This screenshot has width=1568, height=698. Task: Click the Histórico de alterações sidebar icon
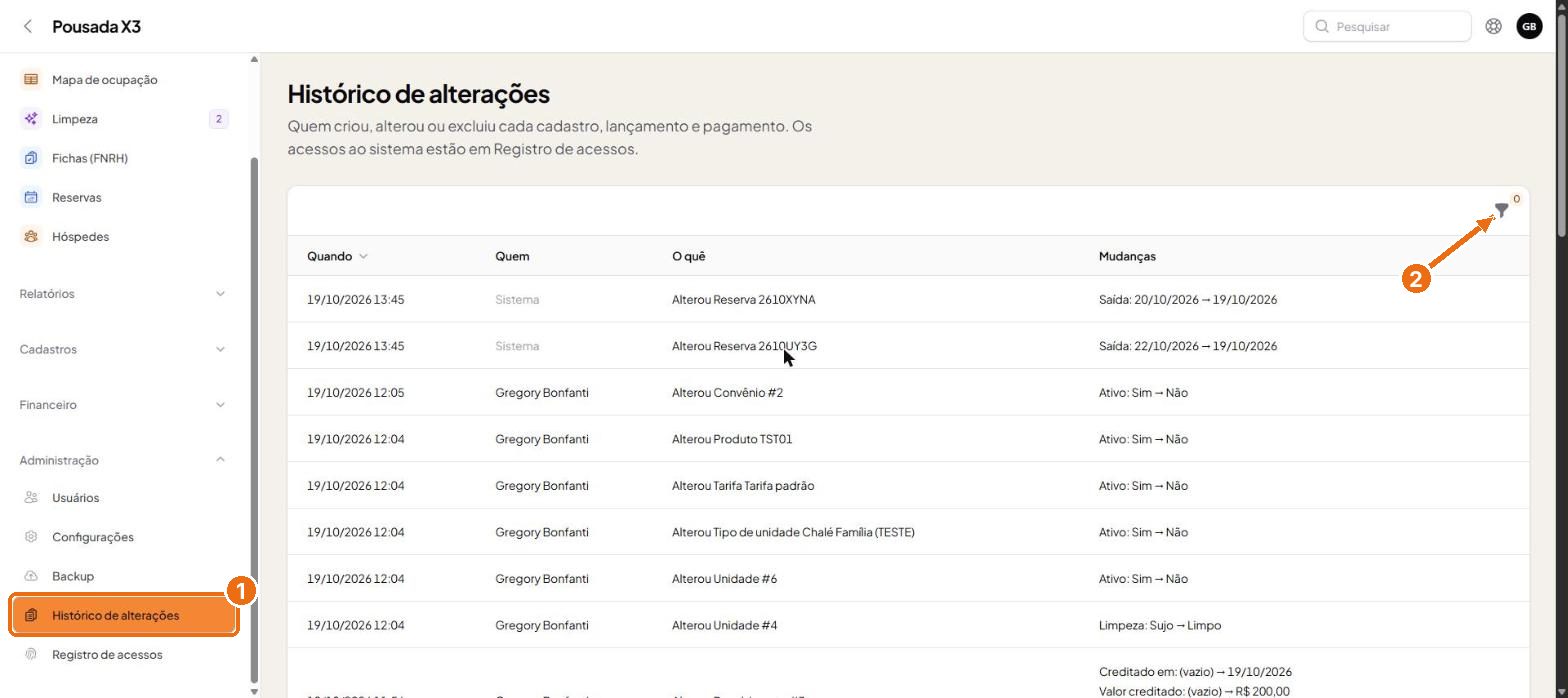tap(31, 615)
